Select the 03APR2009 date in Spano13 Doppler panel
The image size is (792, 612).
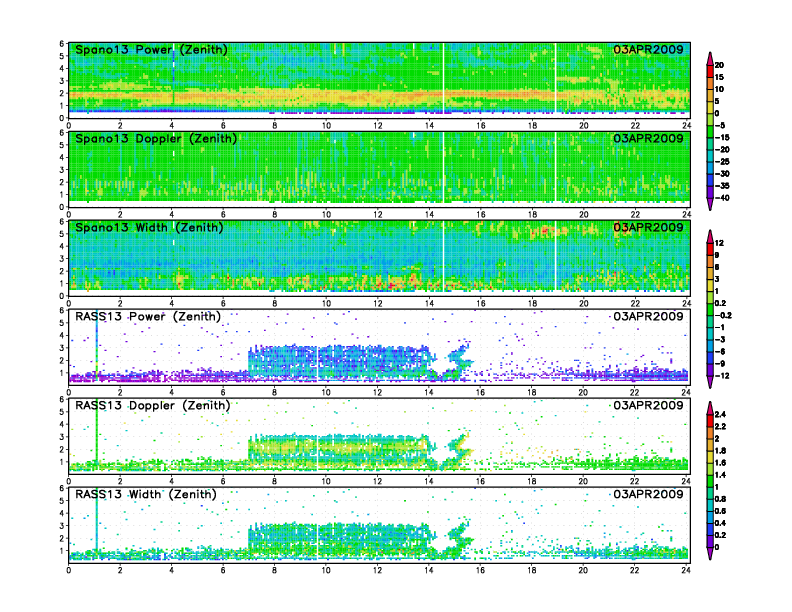coord(648,138)
